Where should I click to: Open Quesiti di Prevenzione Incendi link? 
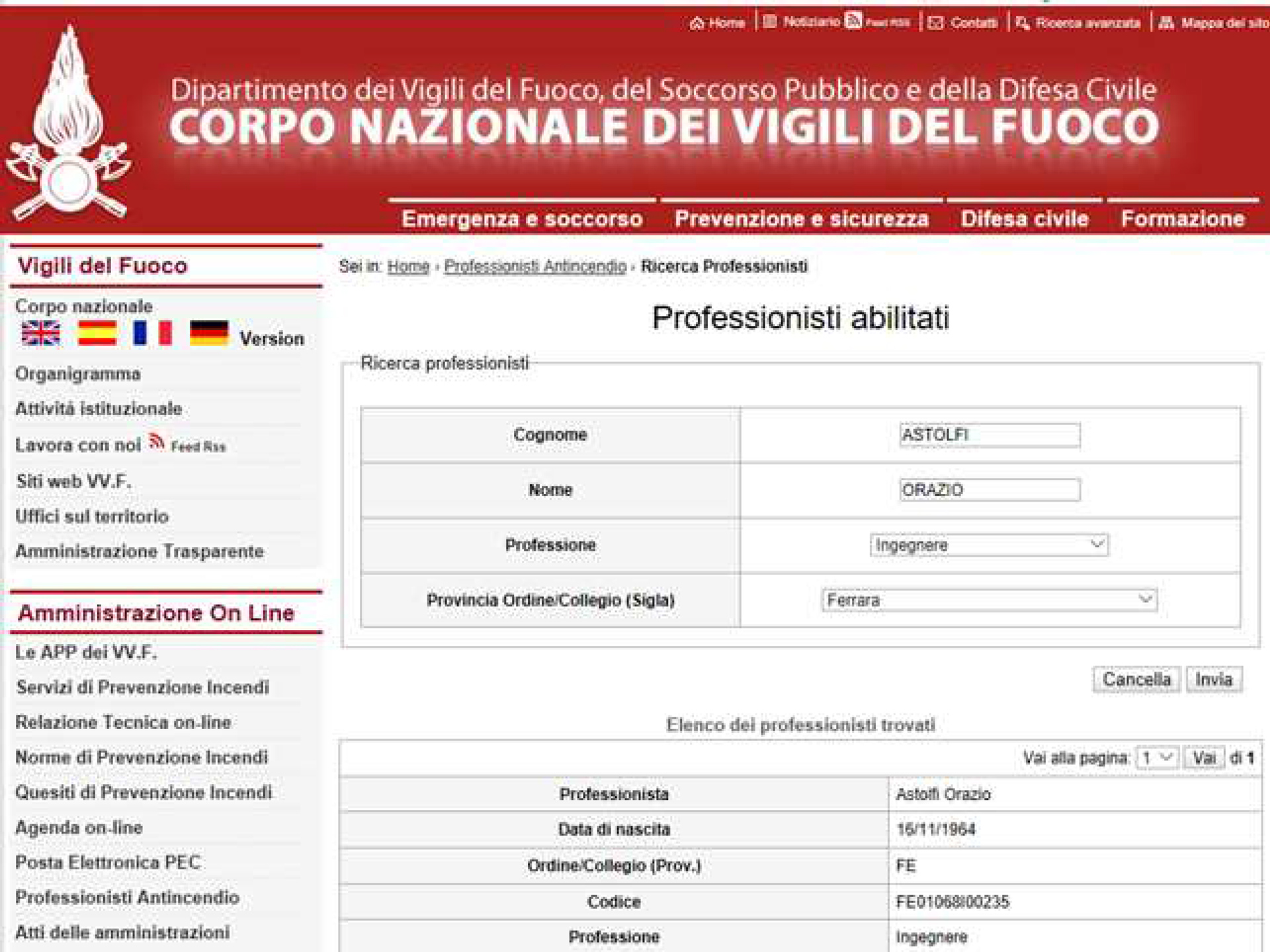[x=144, y=793]
